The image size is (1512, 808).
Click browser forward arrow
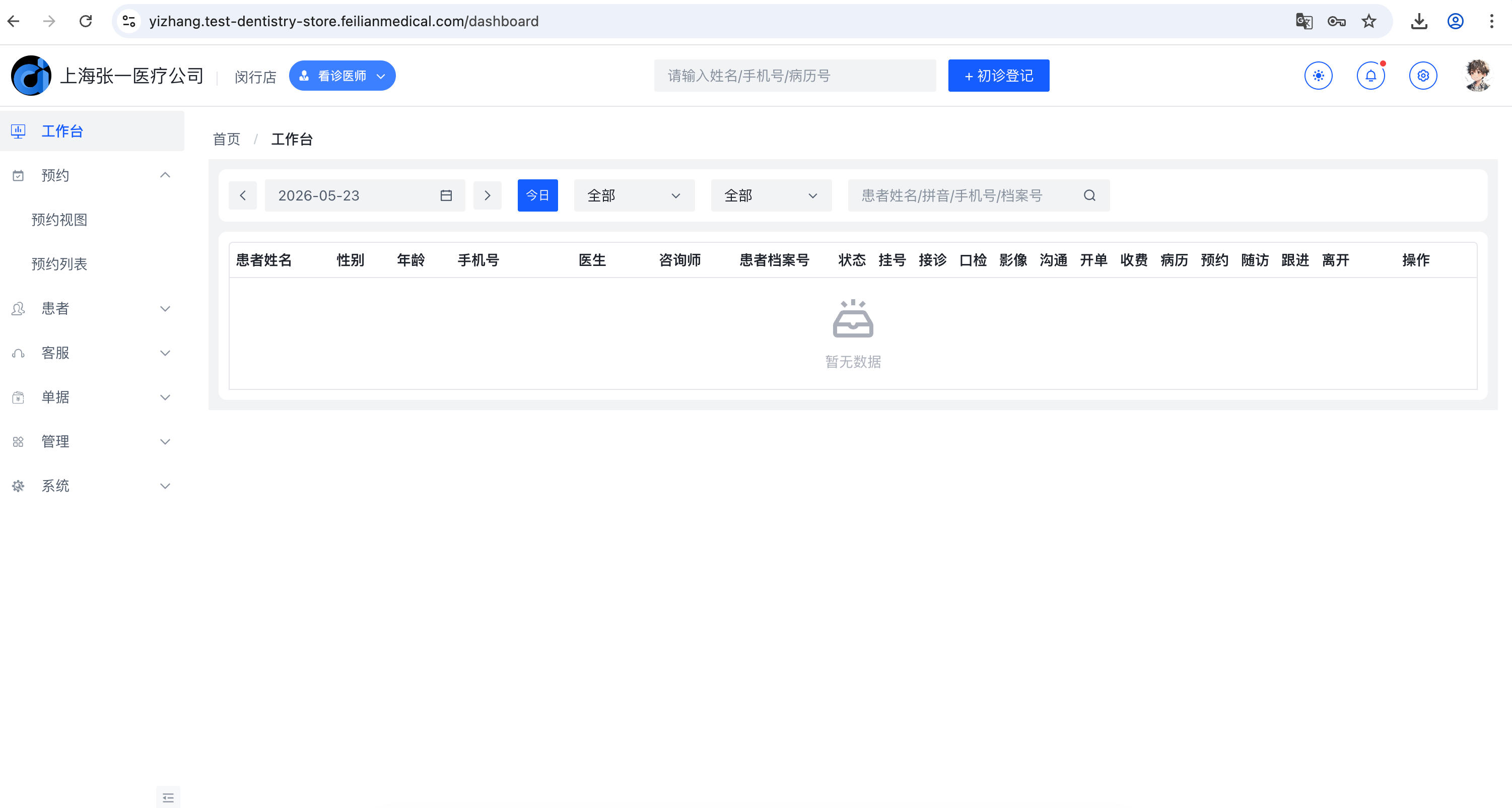click(49, 21)
